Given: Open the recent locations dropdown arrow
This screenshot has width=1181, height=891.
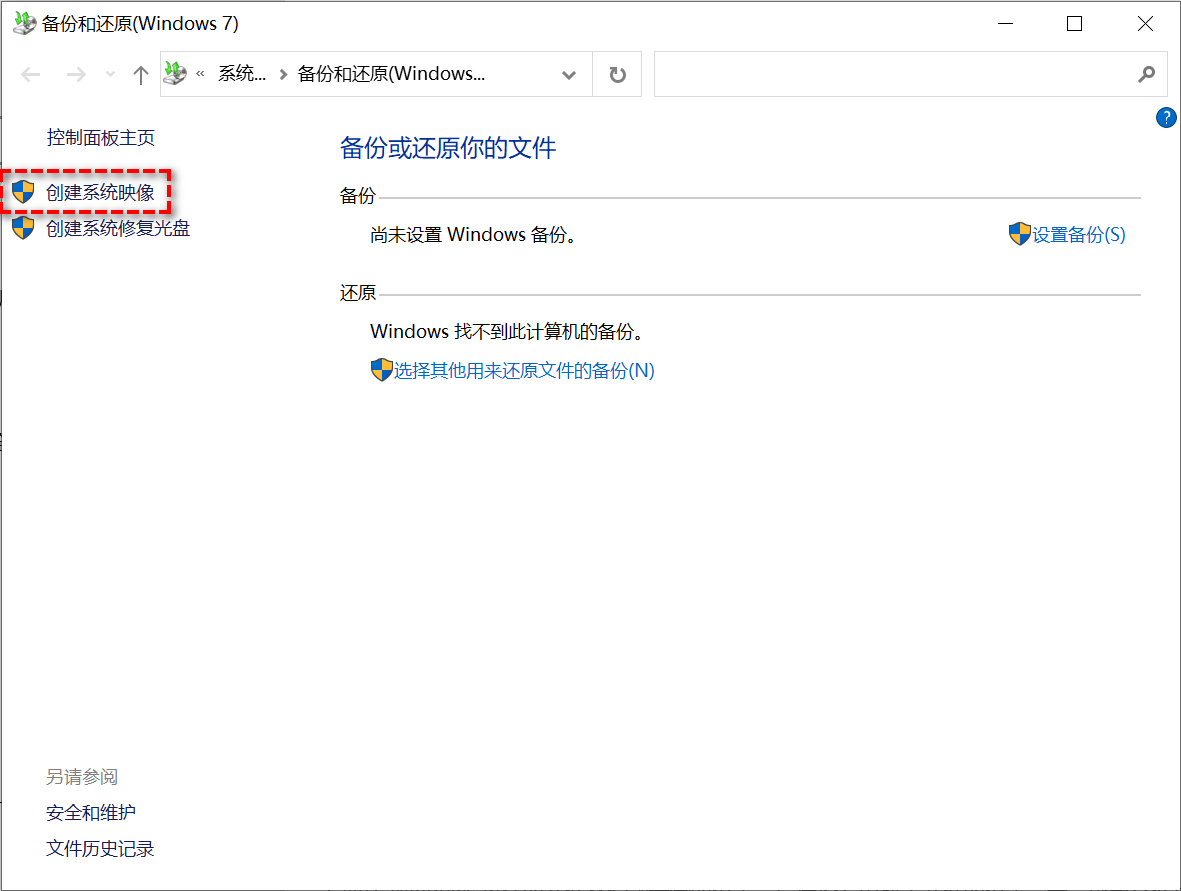Looking at the screenshot, I should click(x=110, y=75).
